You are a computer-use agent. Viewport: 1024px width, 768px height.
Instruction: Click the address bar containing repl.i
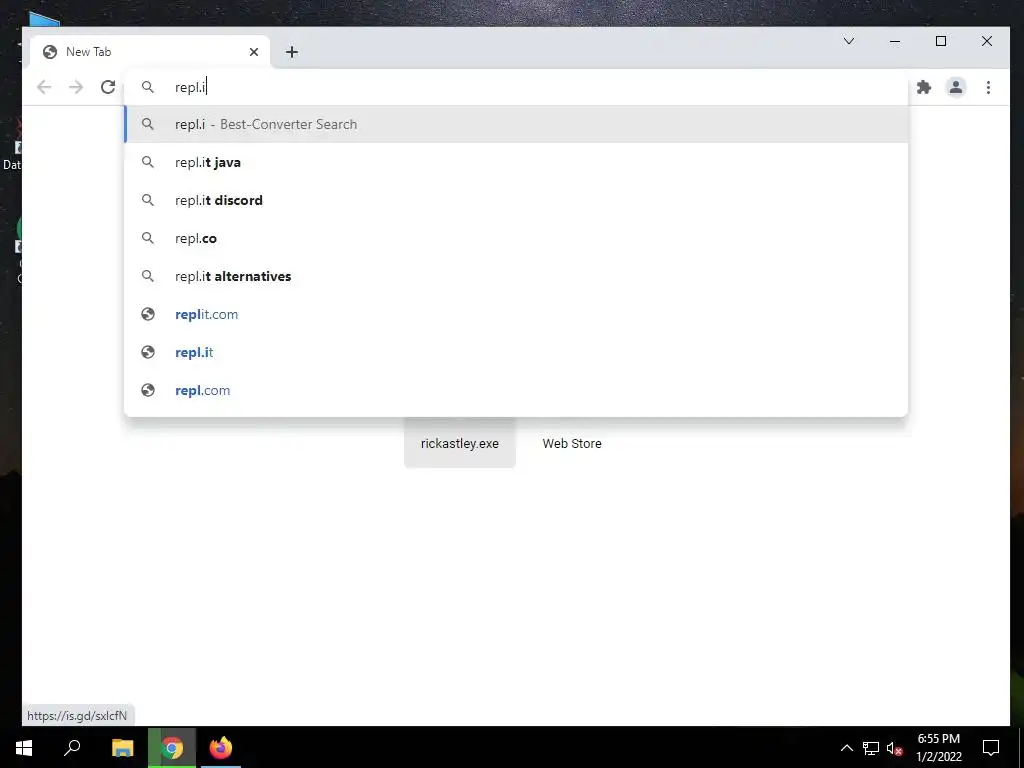[x=516, y=87]
